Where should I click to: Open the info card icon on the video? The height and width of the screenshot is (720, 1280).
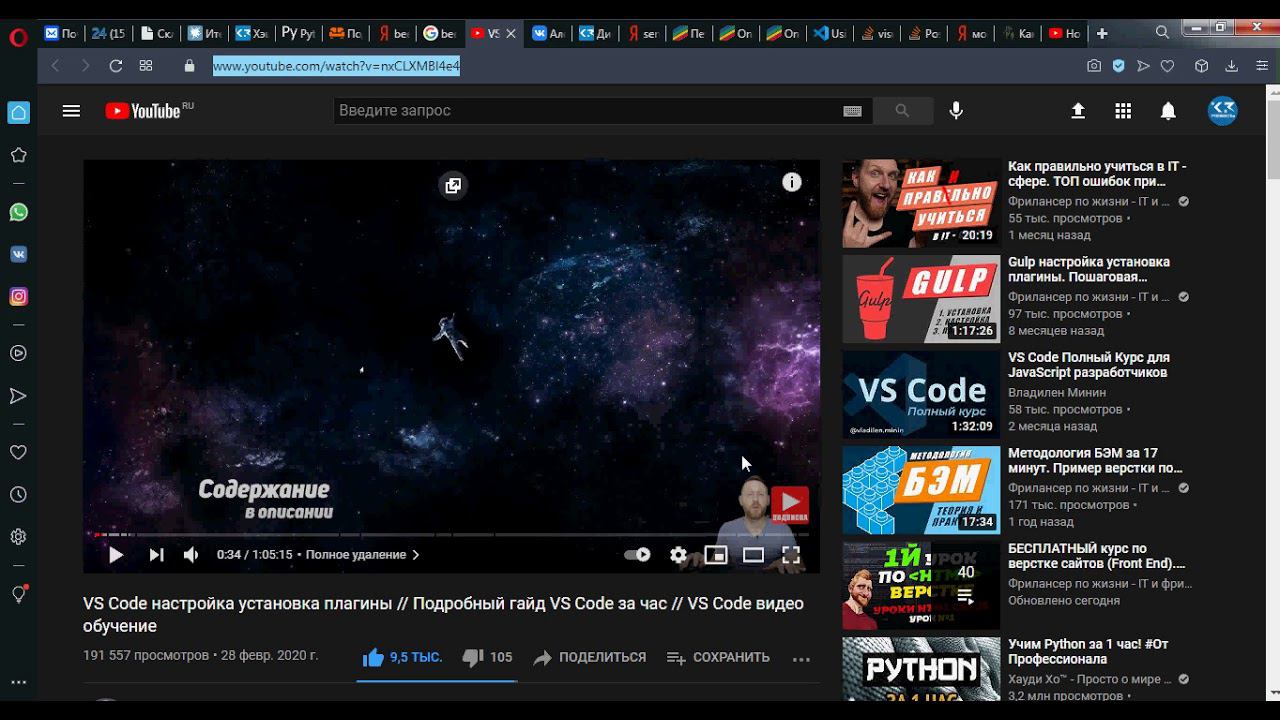pos(792,182)
